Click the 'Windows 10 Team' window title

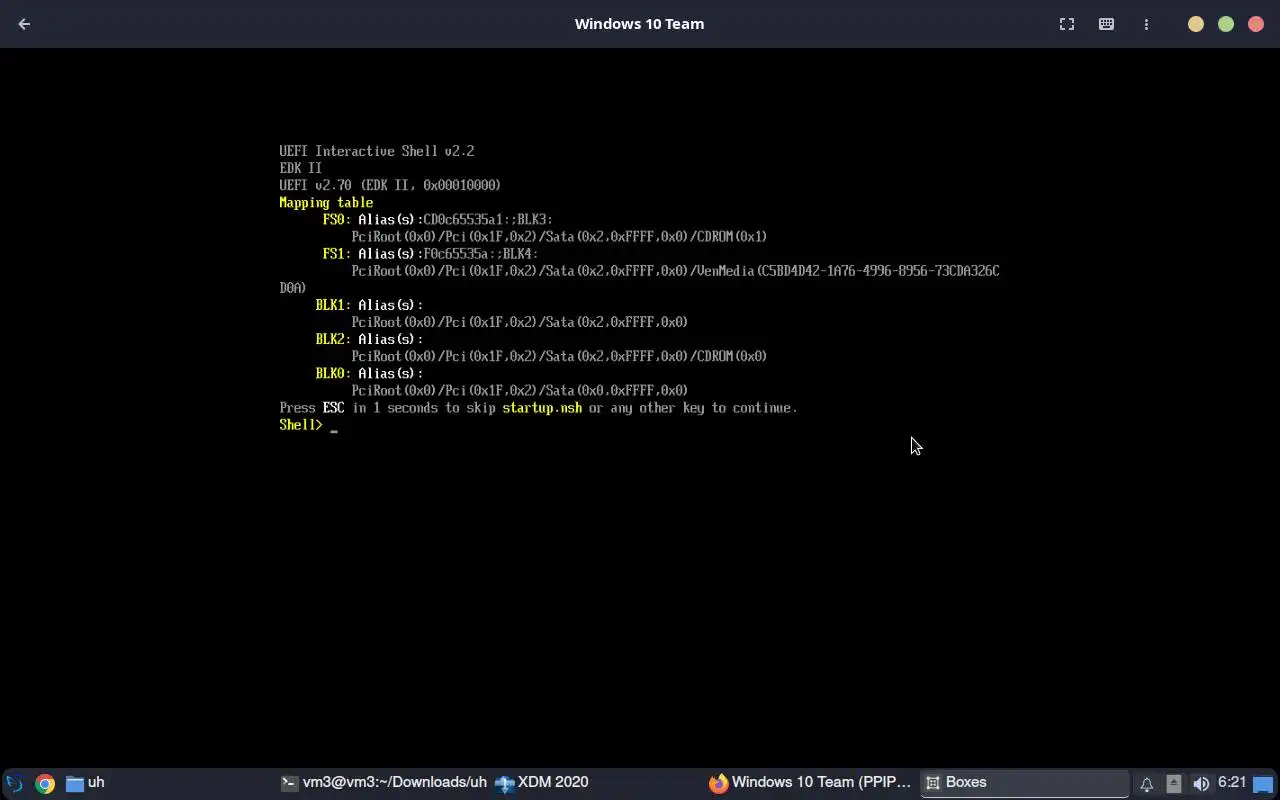639,24
